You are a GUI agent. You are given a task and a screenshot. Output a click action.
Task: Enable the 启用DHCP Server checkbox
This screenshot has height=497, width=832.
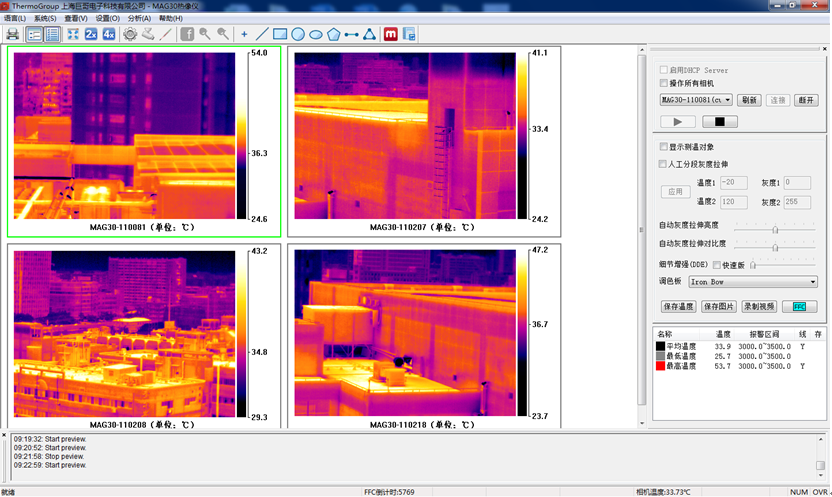click(x=663, y=69)
